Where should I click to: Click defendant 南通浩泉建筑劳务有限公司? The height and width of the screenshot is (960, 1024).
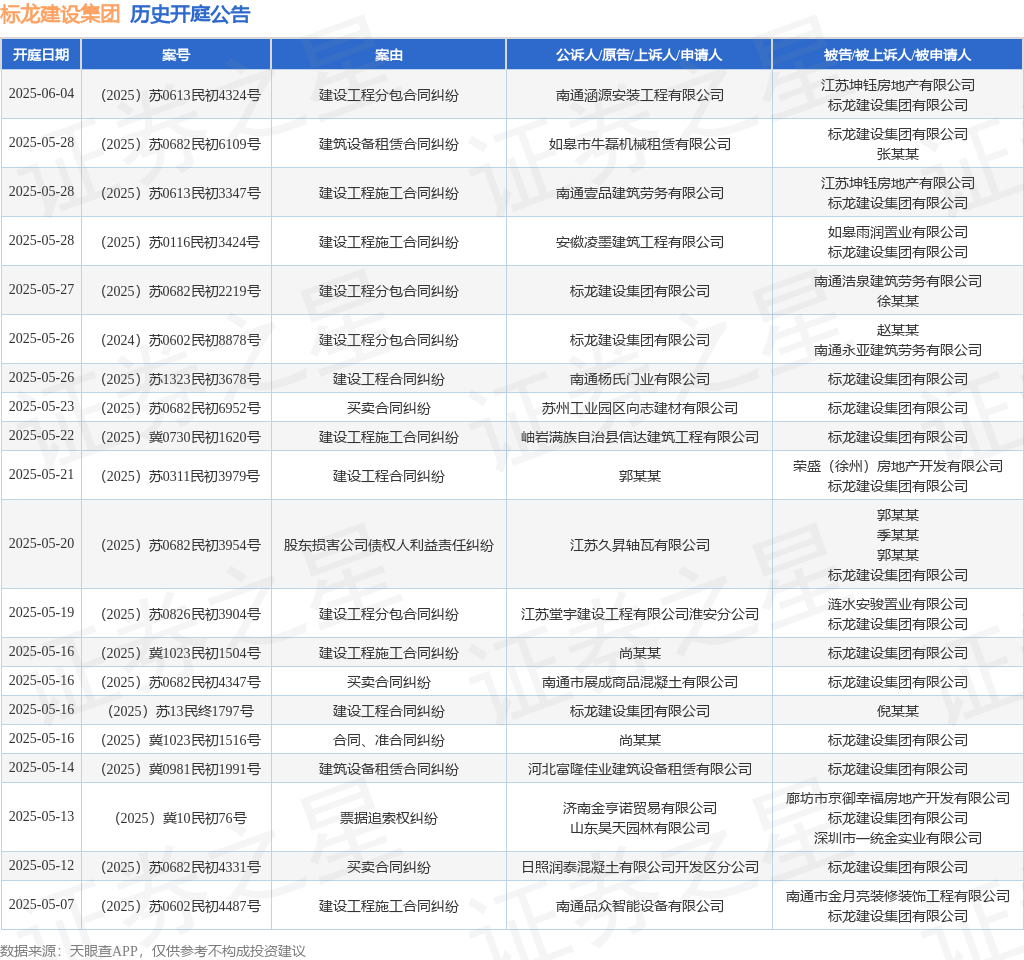pyautogui.click(x=897, y=281)
